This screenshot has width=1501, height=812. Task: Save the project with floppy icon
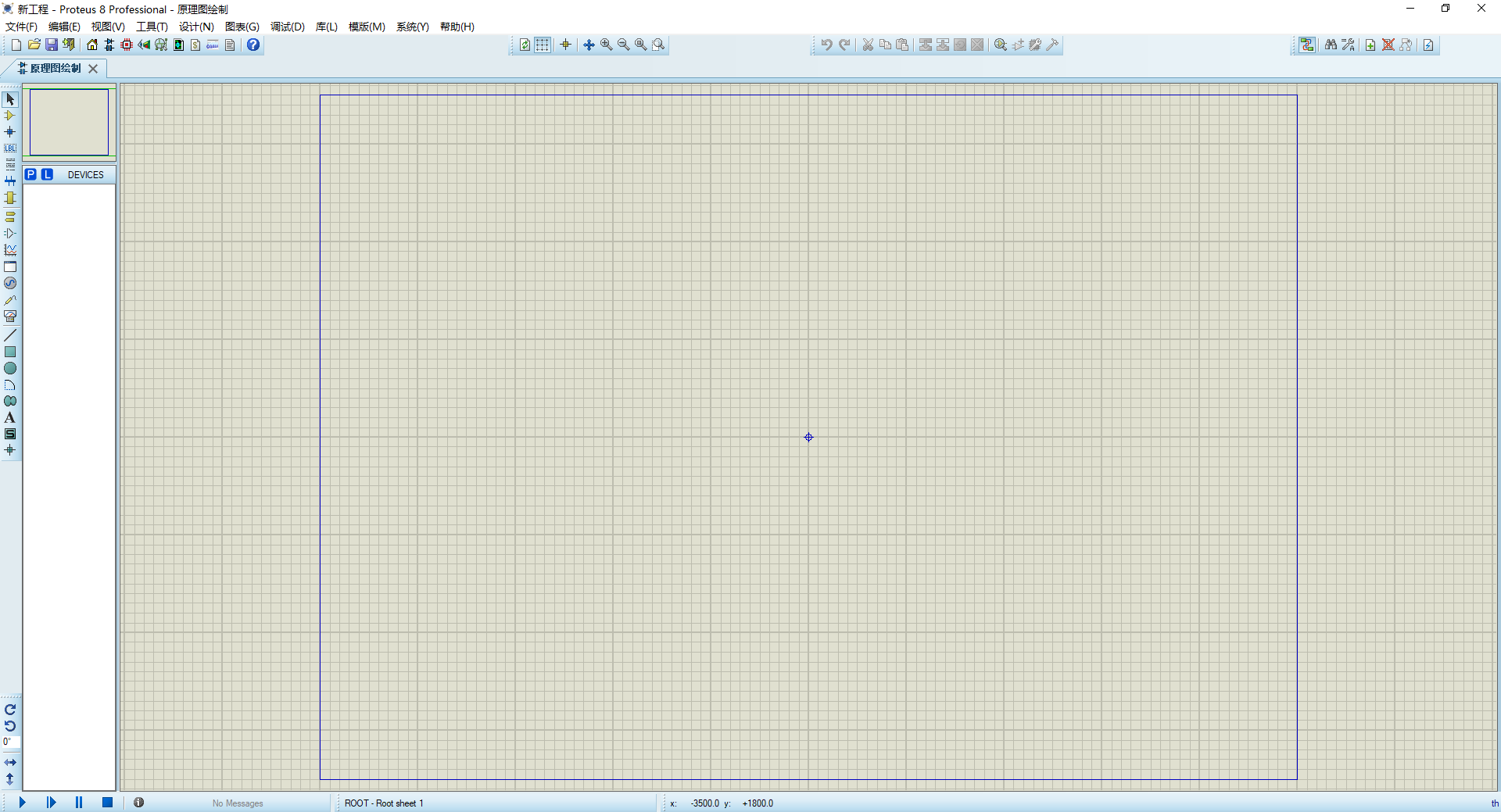click(x=52, y=45)
